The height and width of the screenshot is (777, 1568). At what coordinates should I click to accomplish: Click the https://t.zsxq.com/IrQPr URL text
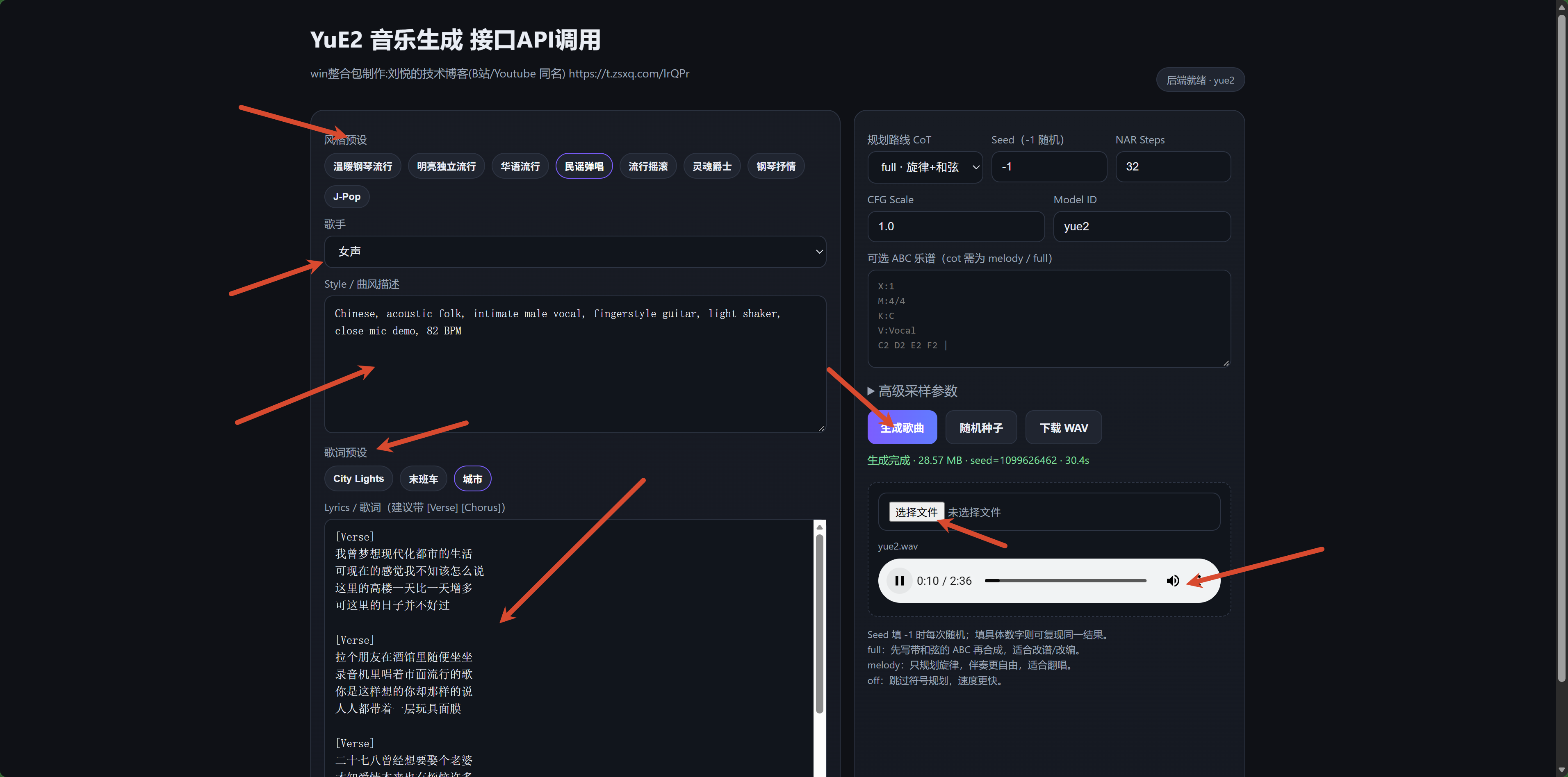[629, 74]
